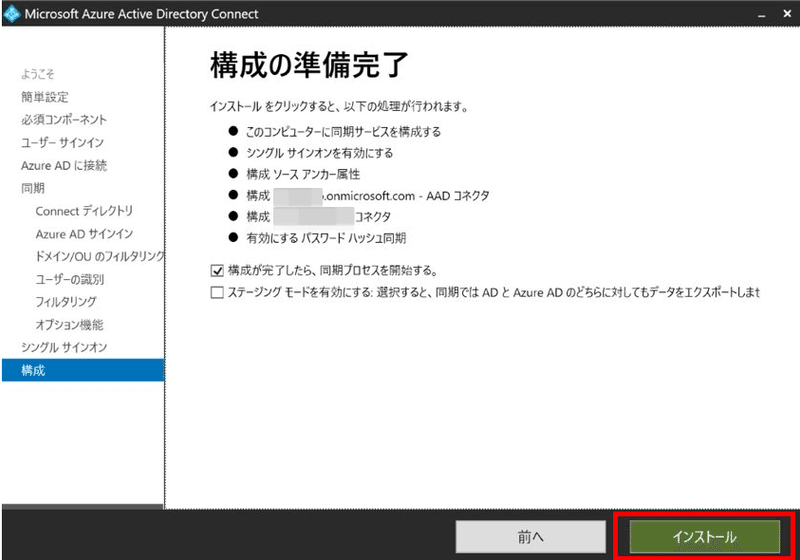Viewport: 800px width, 560px height.
Task: Click the onmicrosoft.com - AAD コネクタ line
Action: click(x=368, y=195)
